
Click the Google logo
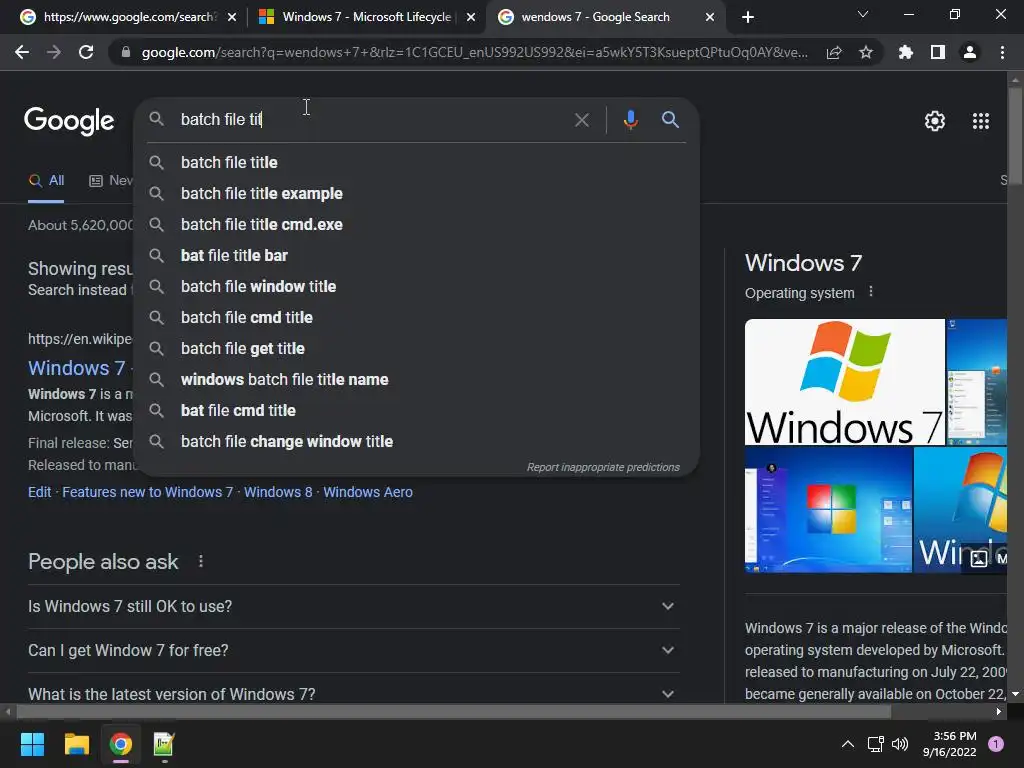pos(69,121)
